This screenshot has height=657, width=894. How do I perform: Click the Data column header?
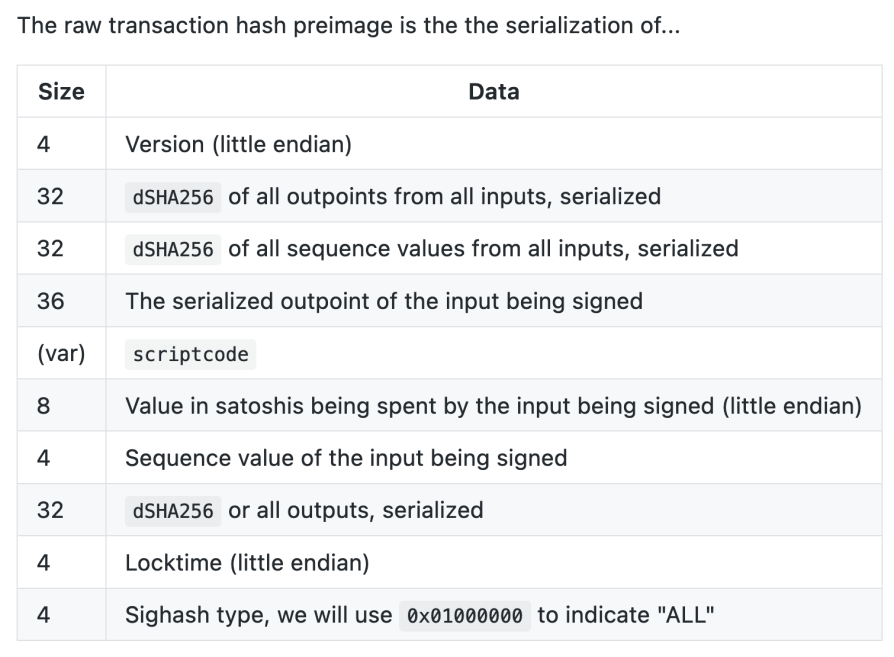click(x=493, y=92)
